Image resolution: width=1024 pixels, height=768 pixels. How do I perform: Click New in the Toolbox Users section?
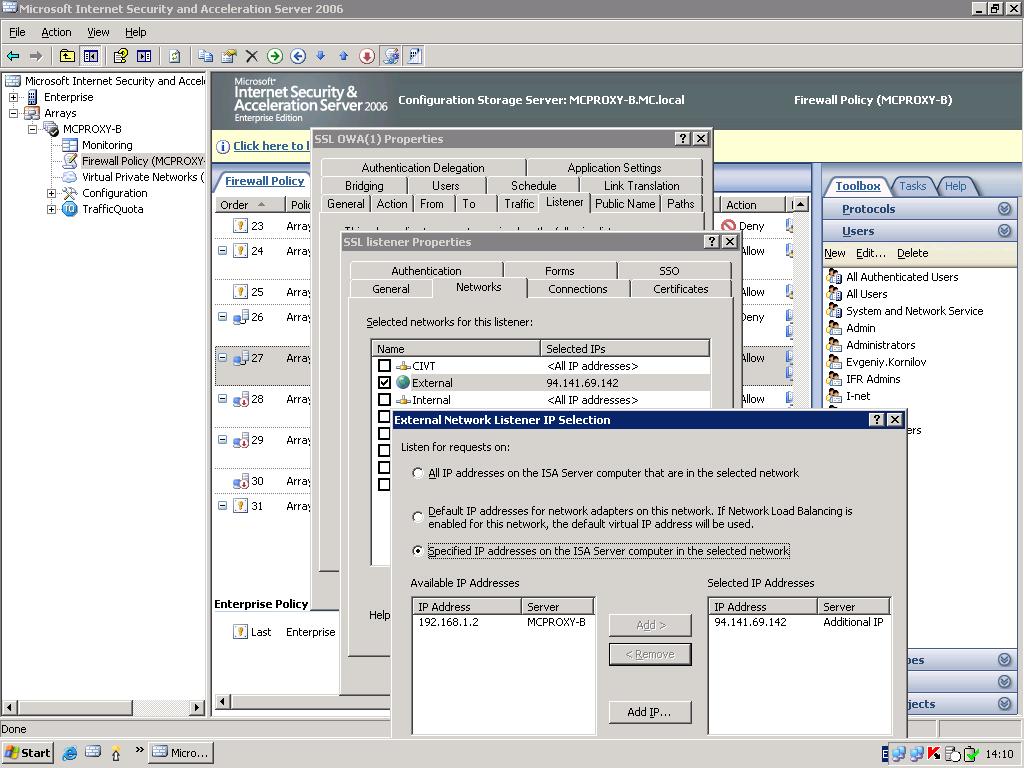835,253
